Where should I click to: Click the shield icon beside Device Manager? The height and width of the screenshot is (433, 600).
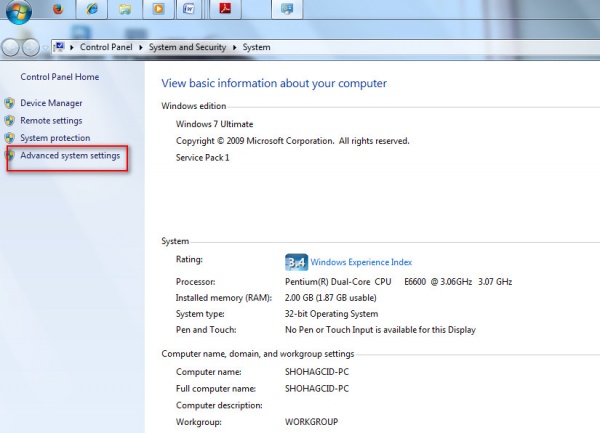[x=10, y=103]
